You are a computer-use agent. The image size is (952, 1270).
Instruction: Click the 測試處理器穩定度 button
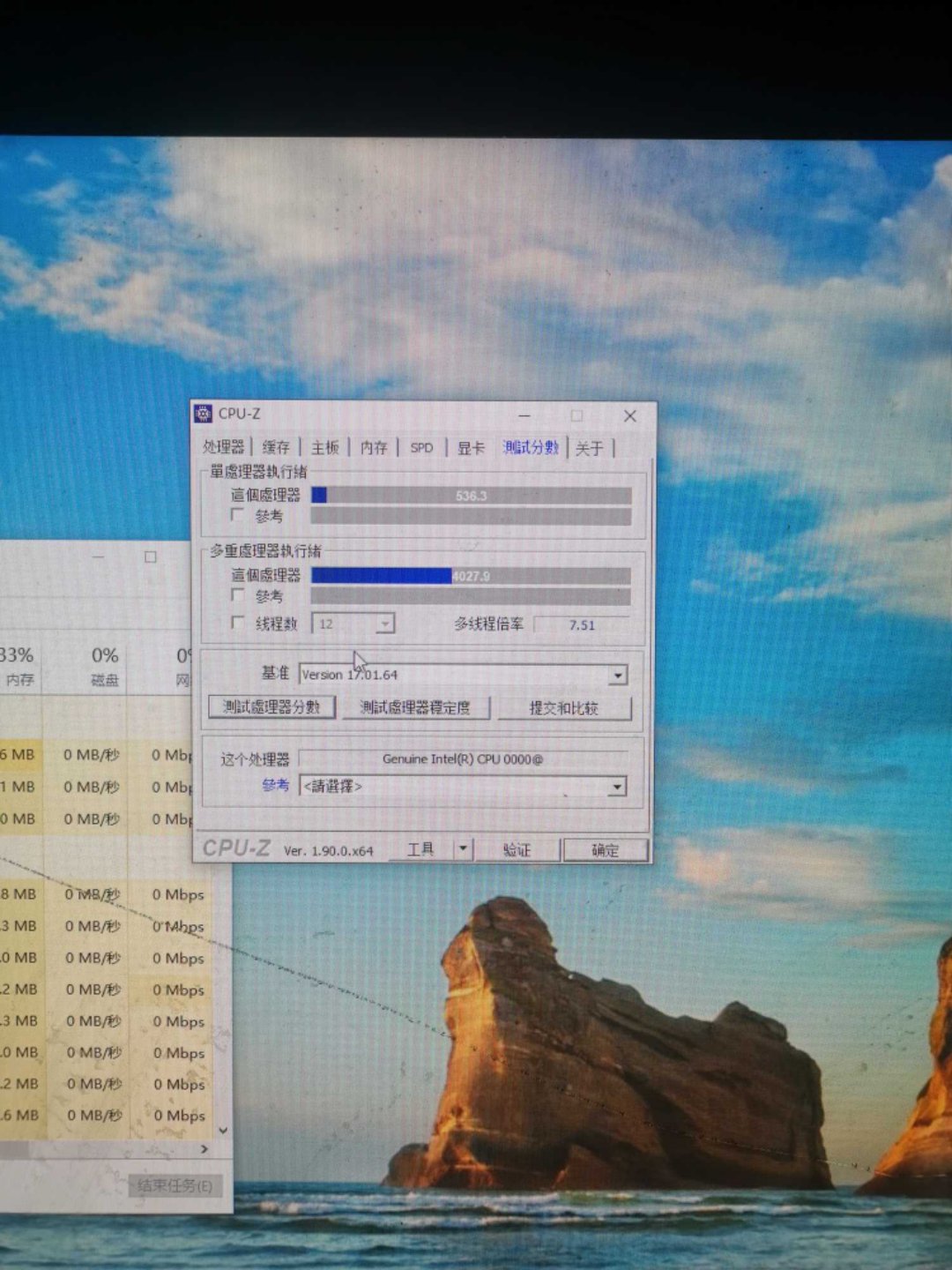pyautogui.click(x=415, y=707)
